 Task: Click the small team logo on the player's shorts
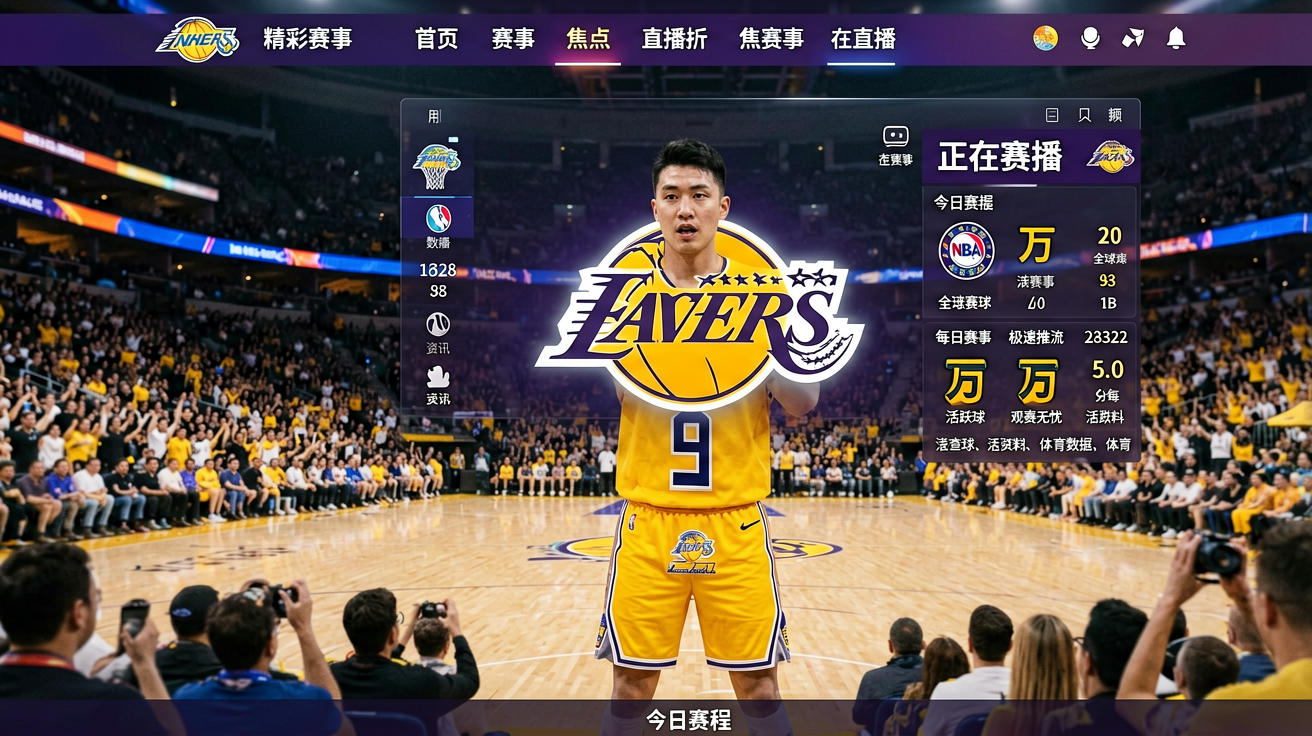692,552
